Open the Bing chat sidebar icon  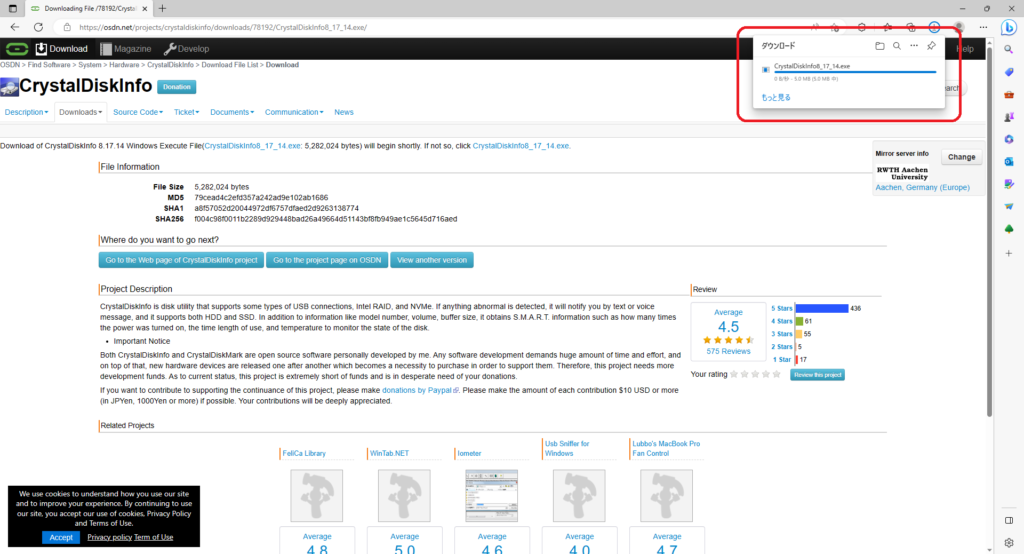pyautogui.click(x=1009, y=27)
